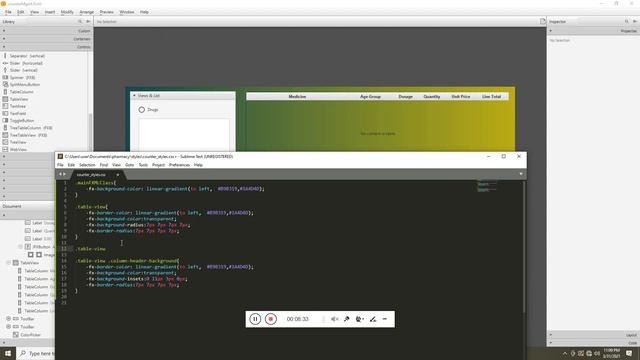This screenshot has width=640, height=360.
Task: Select Slider (horizontal) in Library
Action: [x=26, y=63]
